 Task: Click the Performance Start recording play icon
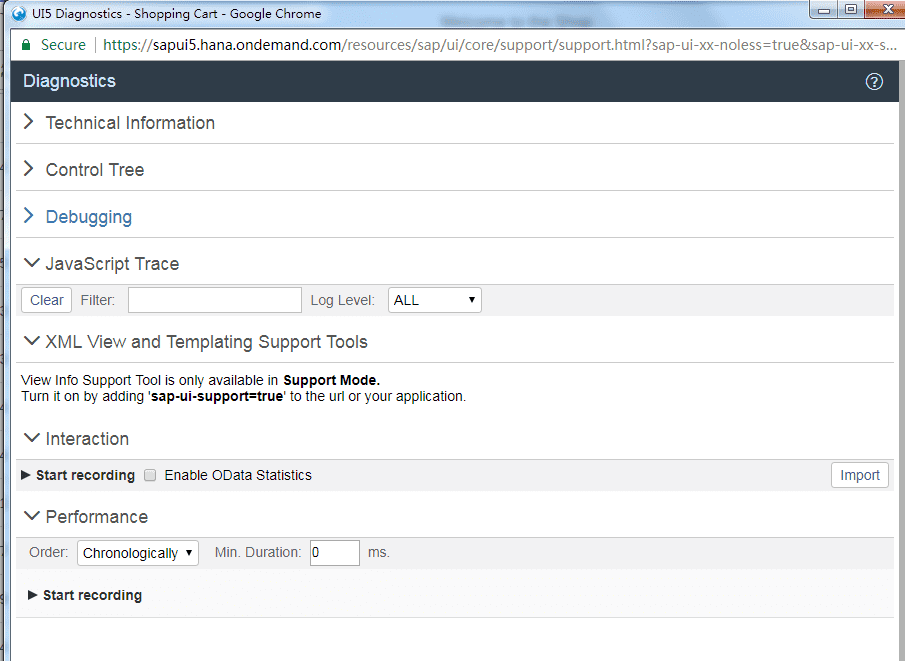pyautogui.click(x=33, y=595)
